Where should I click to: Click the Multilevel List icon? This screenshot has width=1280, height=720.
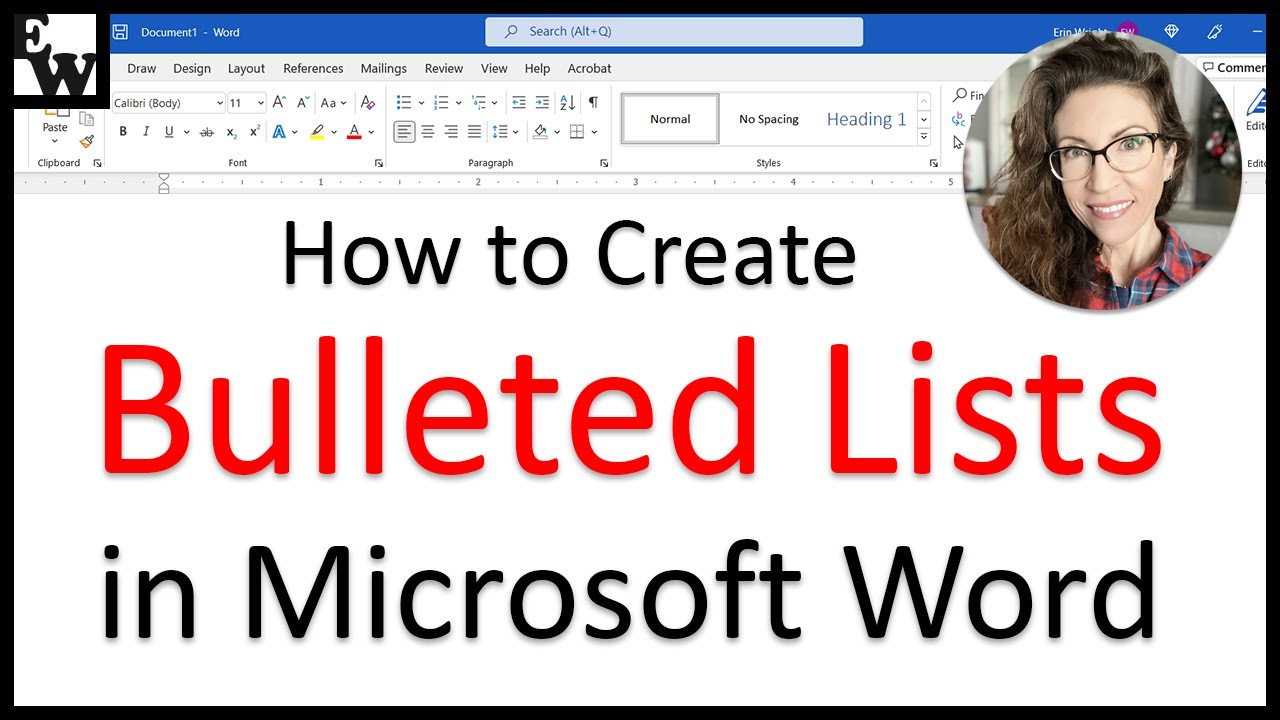(x=479, y=103)
